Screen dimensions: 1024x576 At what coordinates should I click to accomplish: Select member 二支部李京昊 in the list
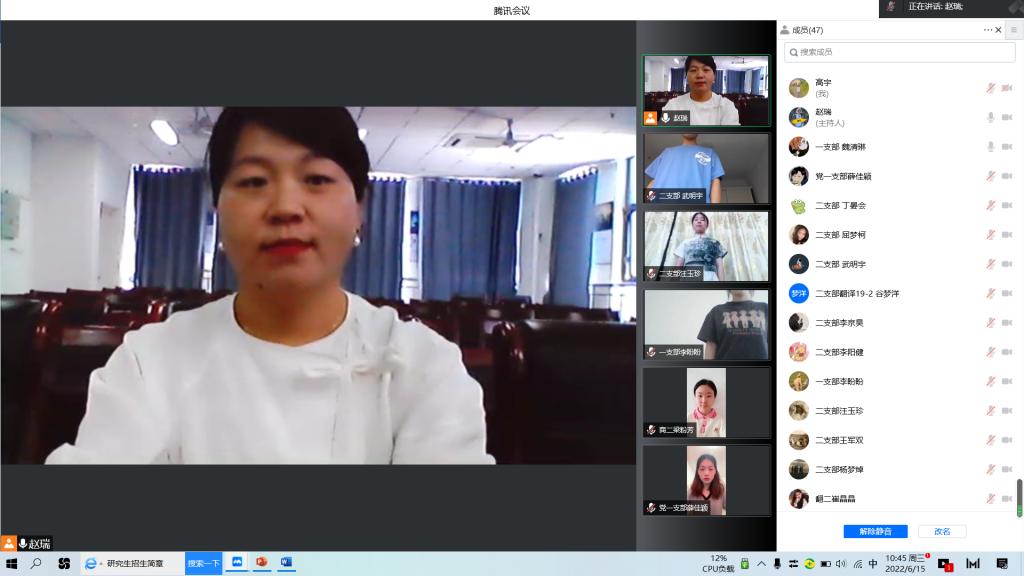(x=839, y=323)
